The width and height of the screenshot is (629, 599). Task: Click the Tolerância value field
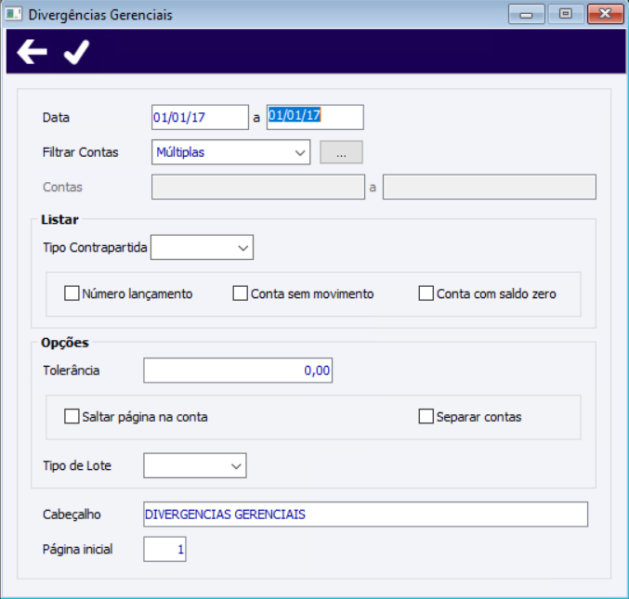click(x=238, y=370)
